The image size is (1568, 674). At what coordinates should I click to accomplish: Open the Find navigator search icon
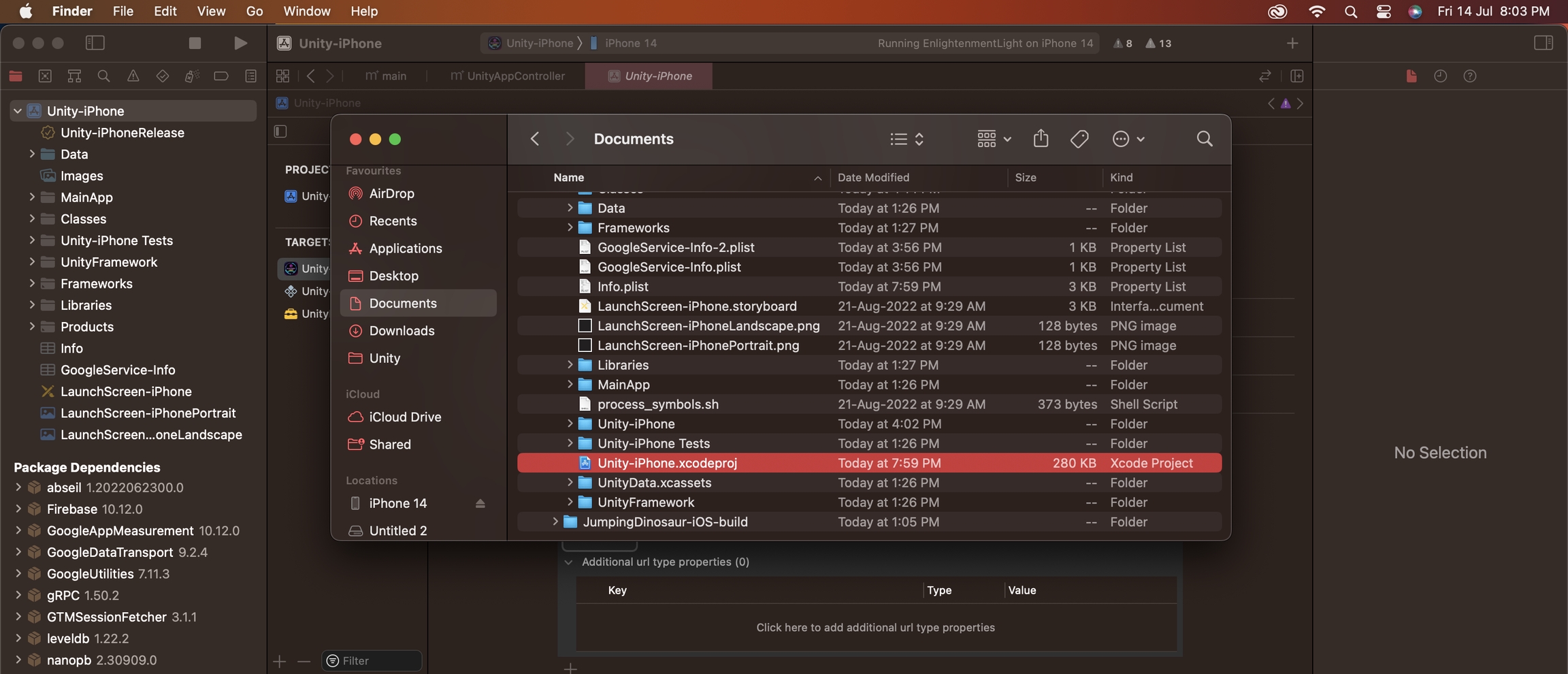tap(103, 76)
